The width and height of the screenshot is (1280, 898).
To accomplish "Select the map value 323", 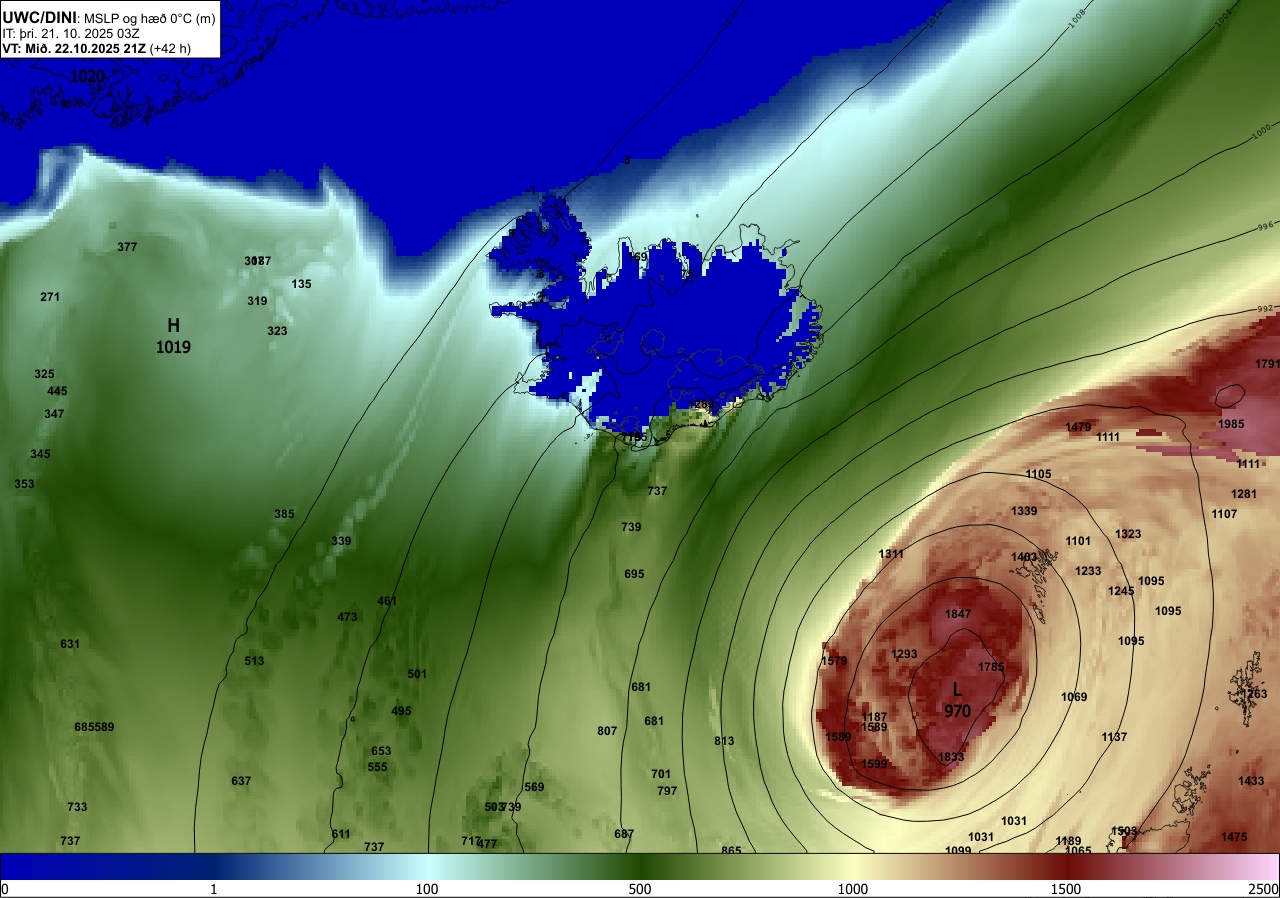I will click(x=277, y=331).
